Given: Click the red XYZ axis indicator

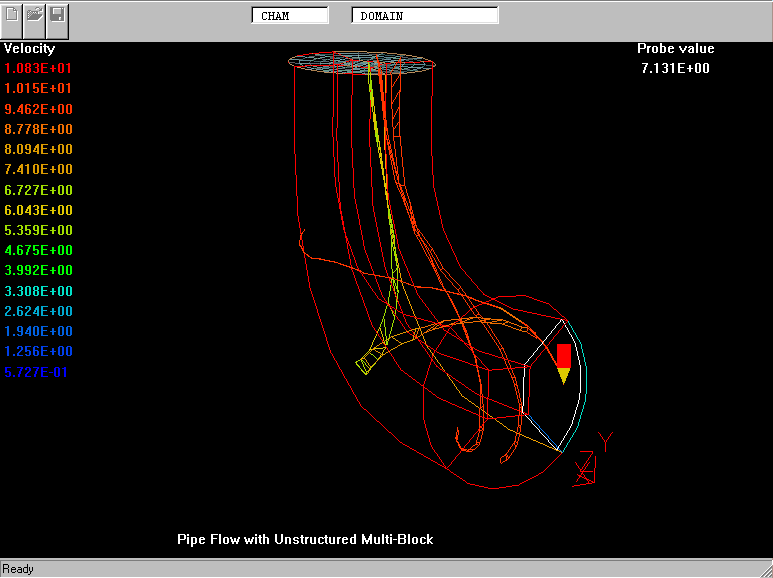Looking at the screenshot, I should (584, 468).
